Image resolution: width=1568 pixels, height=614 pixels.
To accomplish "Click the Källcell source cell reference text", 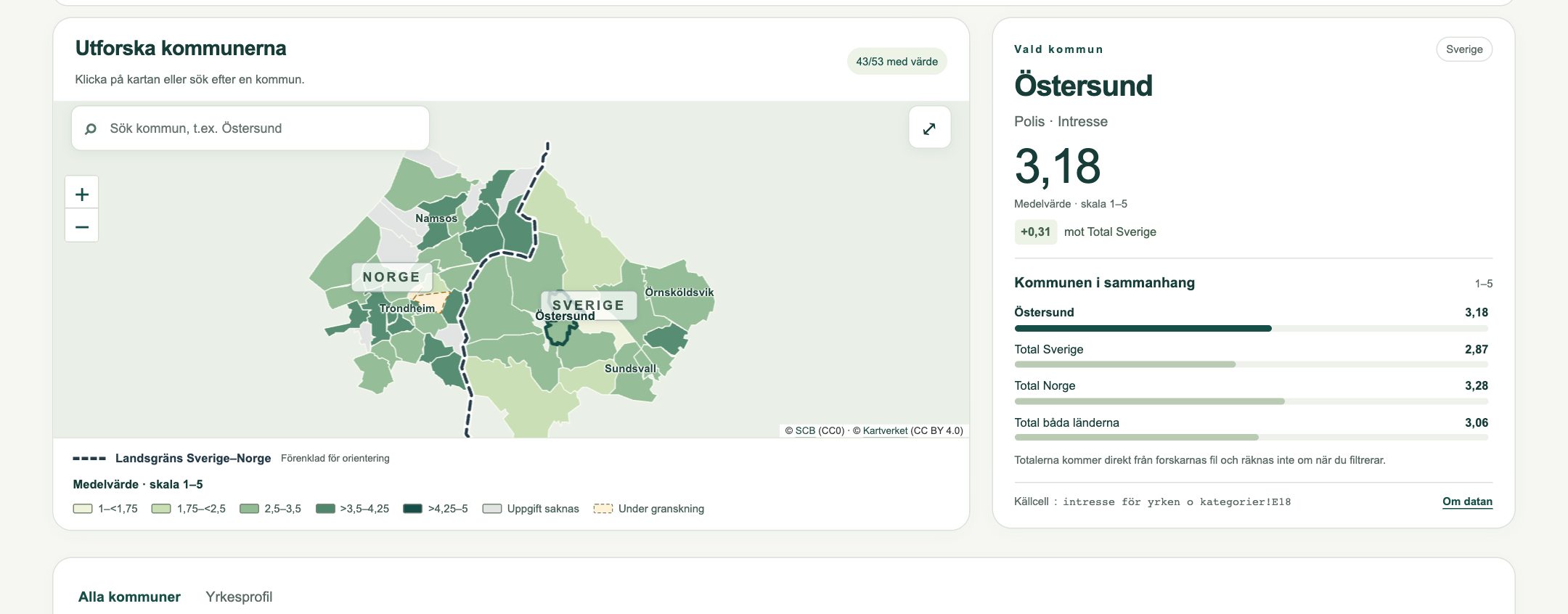I will click(1153, 502).
